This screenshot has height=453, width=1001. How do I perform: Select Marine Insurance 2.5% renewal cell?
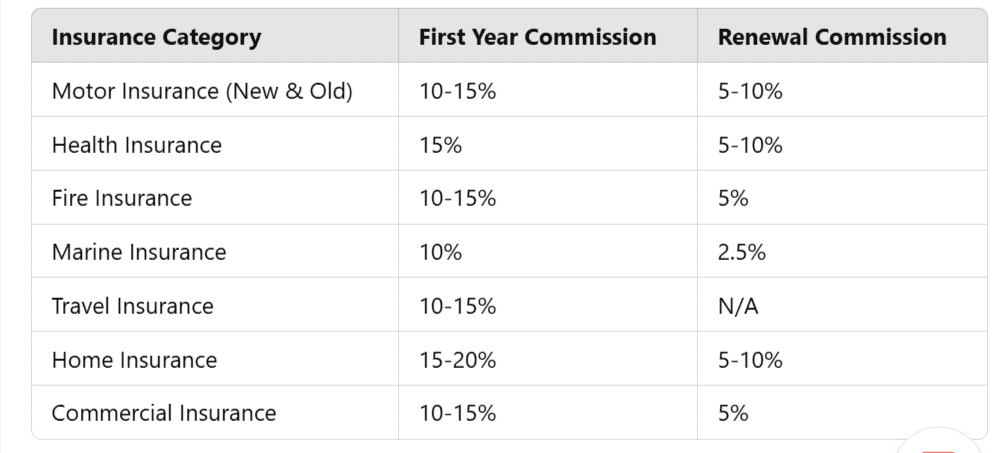click(x=742, y=253)
